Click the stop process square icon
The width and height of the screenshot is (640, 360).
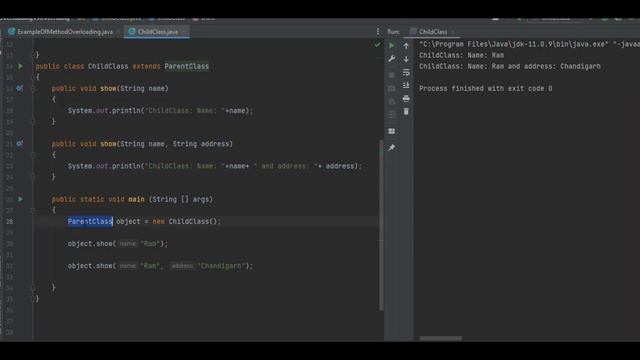point(392,75)
